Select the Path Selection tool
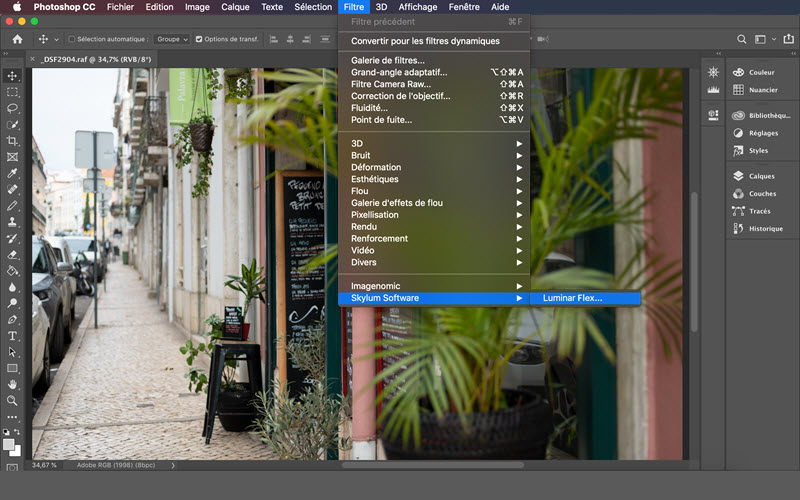 [x=12, y=352]
